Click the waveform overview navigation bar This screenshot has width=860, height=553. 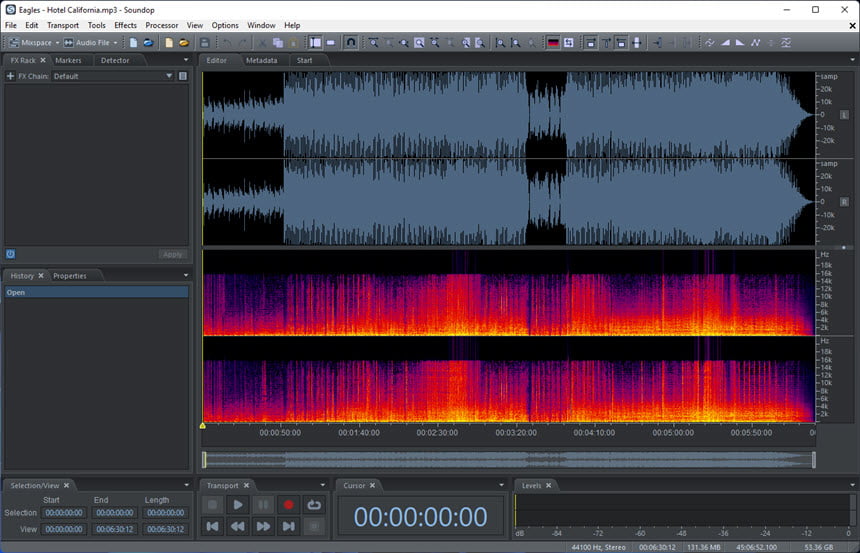508,460
